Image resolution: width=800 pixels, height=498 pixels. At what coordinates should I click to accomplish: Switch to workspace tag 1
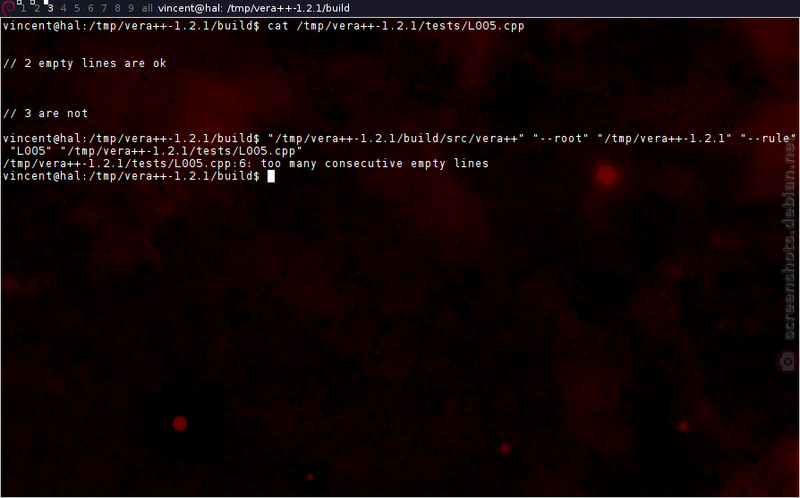click(x=23, y=8)
